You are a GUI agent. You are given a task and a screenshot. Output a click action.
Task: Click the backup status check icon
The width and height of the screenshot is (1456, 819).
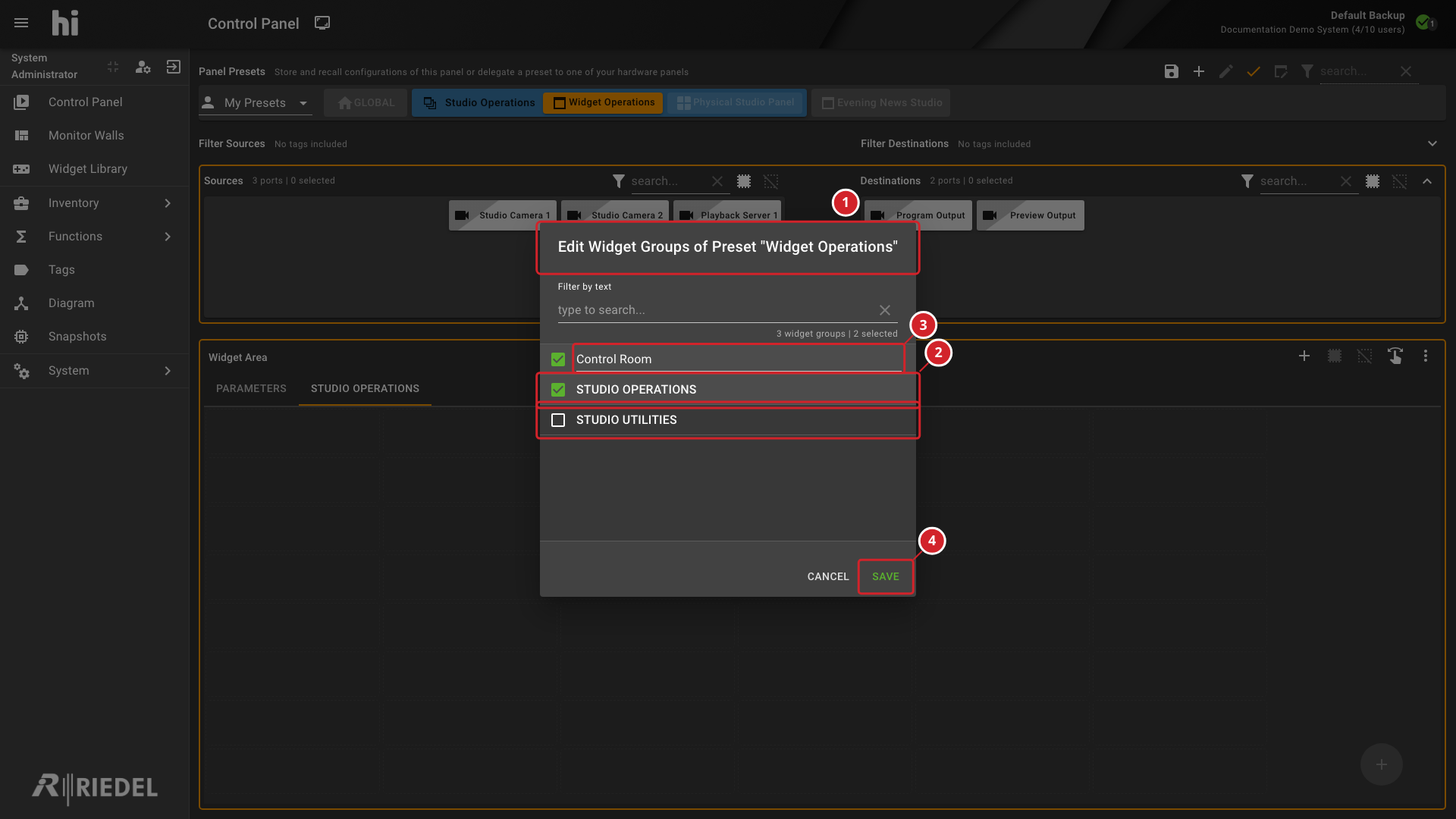pos(1423,22)
